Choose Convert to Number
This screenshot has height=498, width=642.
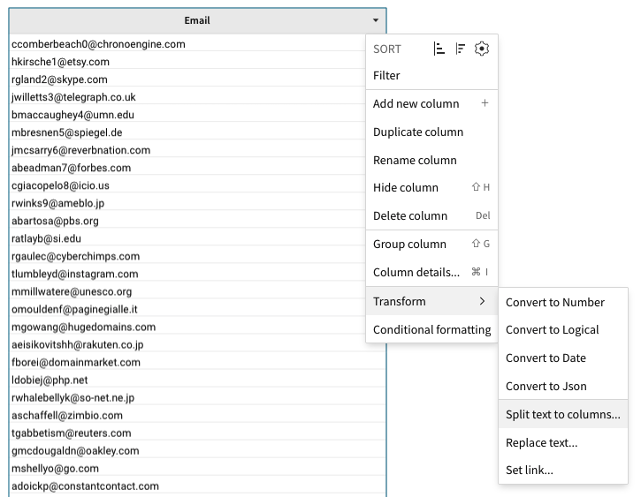(x=555, y=302)
